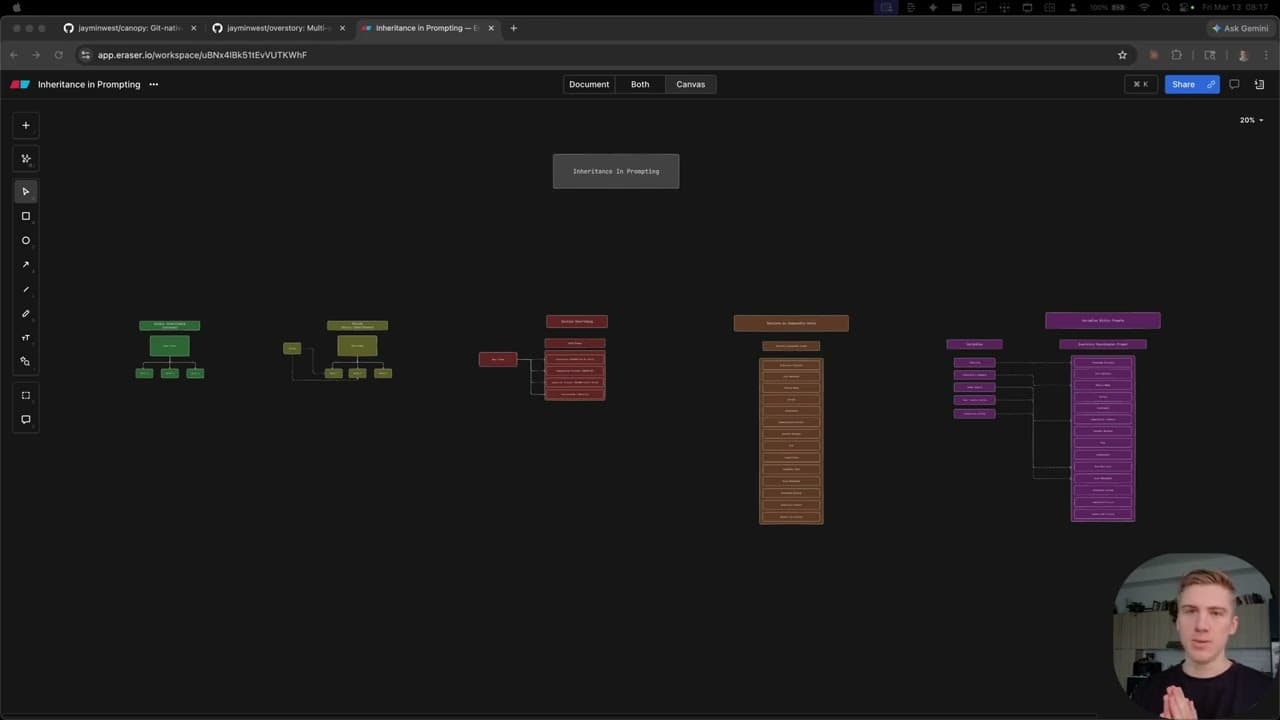Open the AI diagram generator tool
This screenshot has height=720, width=1280.
tap(26, 158)
